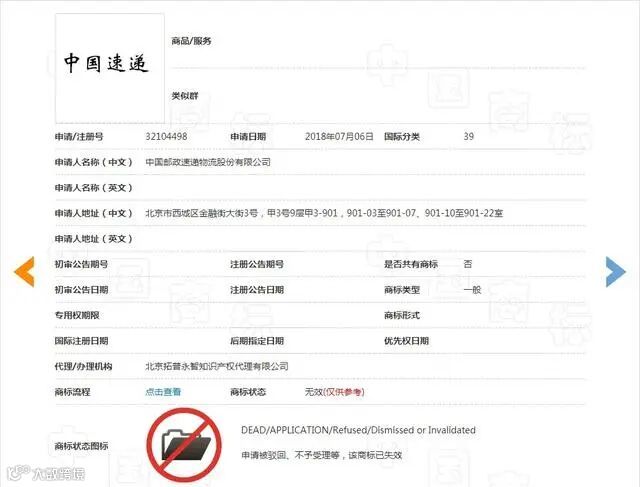The height and width of the screenshot is (487, 640).
Task: Select international class value 39
Action: (x=469, y=136)
